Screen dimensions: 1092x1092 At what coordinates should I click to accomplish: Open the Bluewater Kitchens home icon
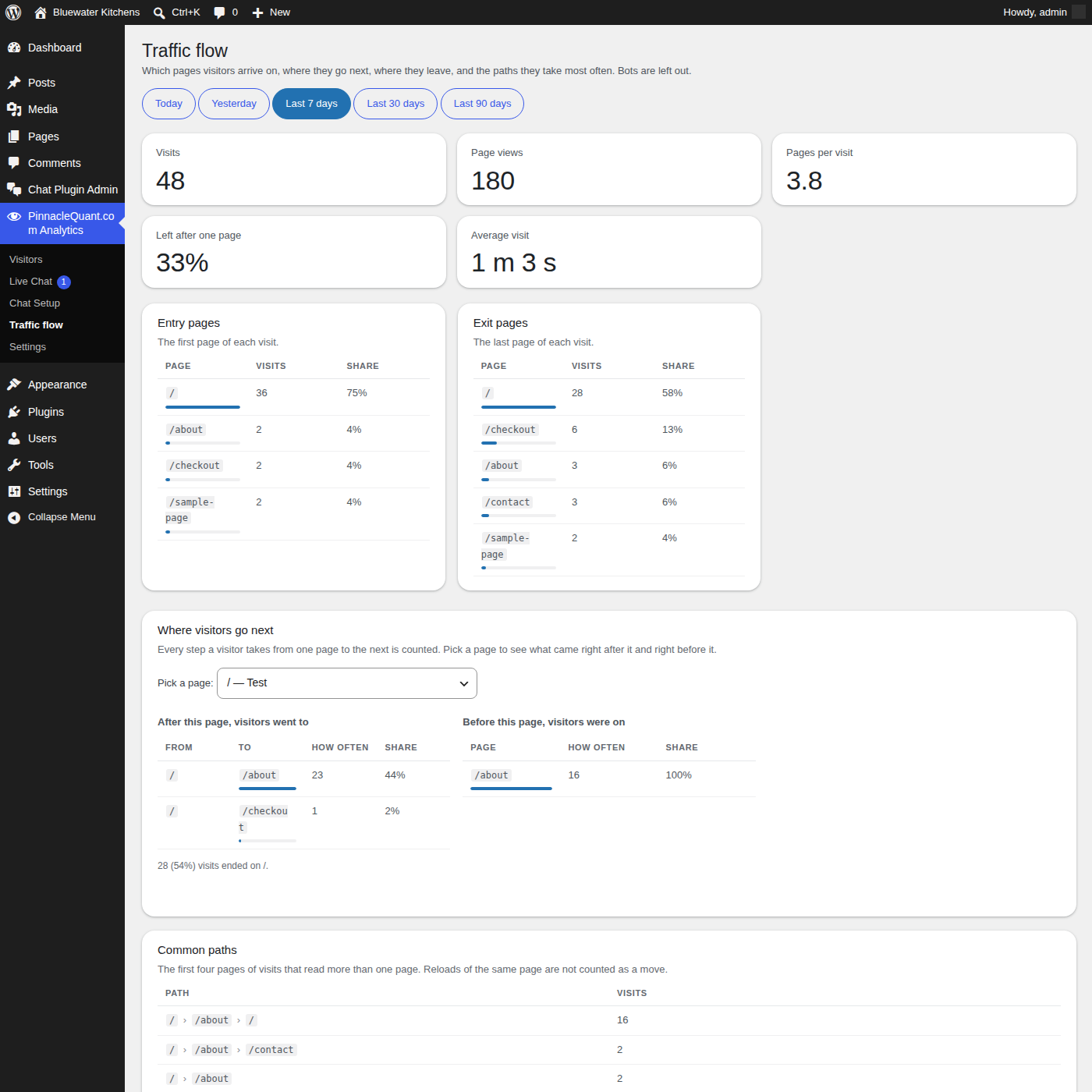click(x=41, y=12)
